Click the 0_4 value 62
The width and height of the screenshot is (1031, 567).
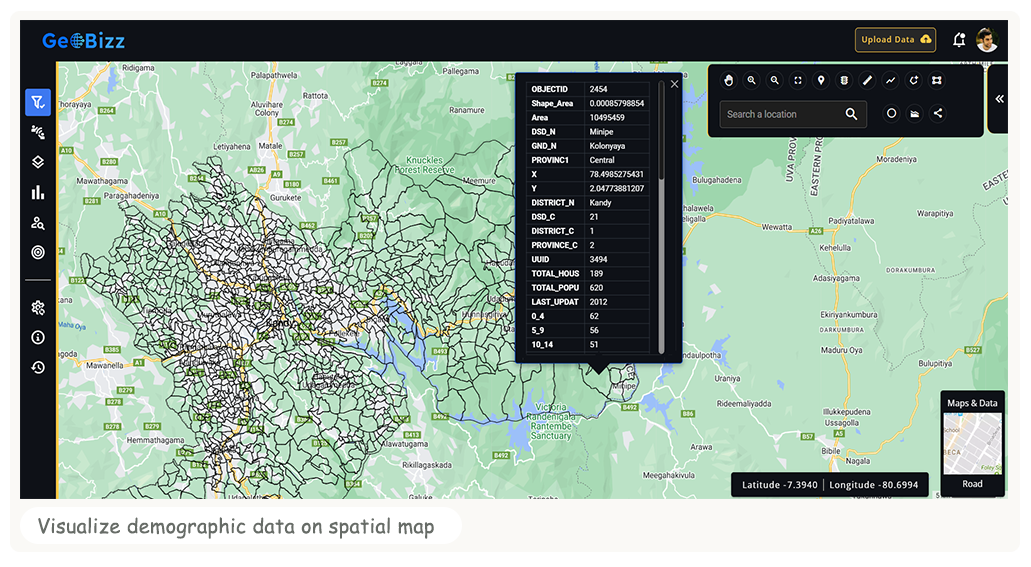coord(594,316)
